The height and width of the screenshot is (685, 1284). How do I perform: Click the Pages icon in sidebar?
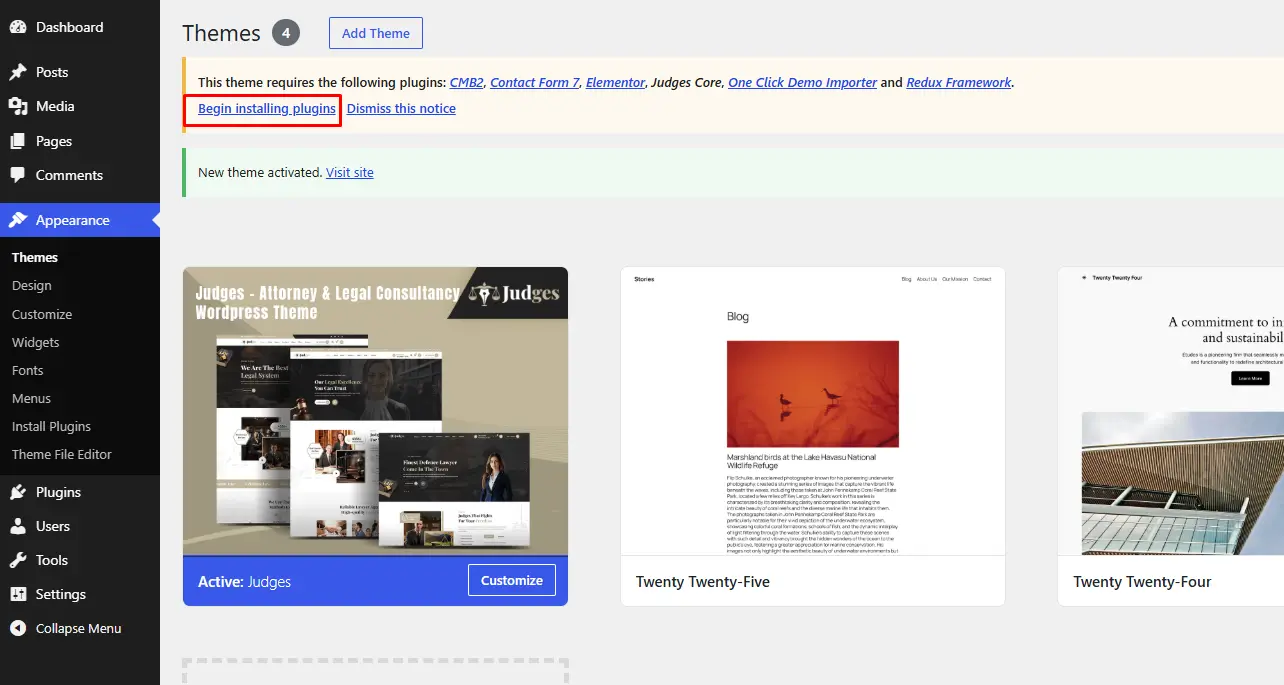pyautogui.click(x=18, y=141)
